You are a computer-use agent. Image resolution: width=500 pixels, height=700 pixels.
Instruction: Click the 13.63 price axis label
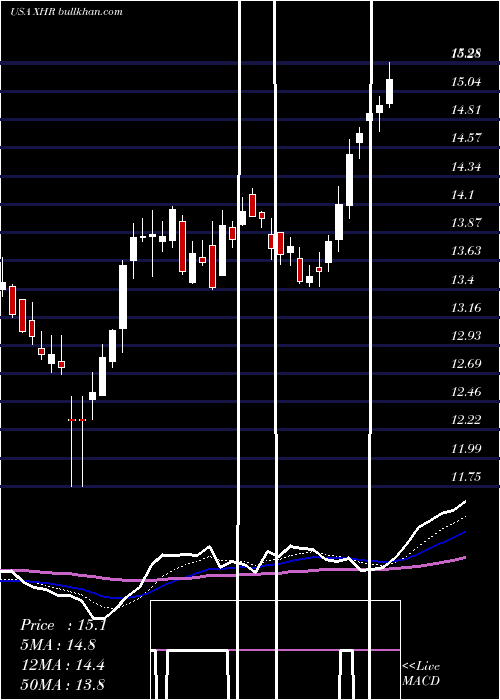coord(466,251)
